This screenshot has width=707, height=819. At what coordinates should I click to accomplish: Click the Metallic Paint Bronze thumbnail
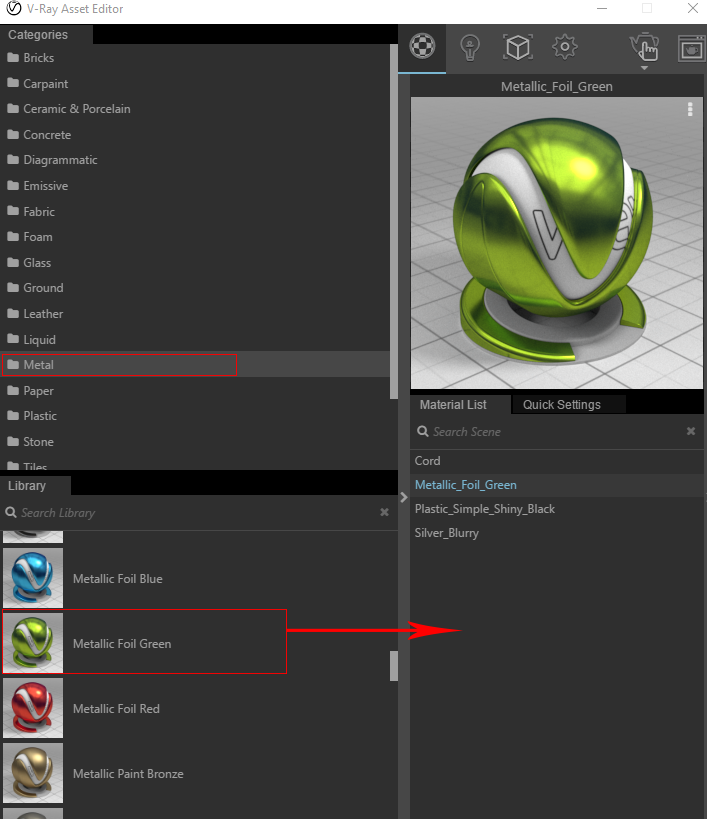(33, 773)
